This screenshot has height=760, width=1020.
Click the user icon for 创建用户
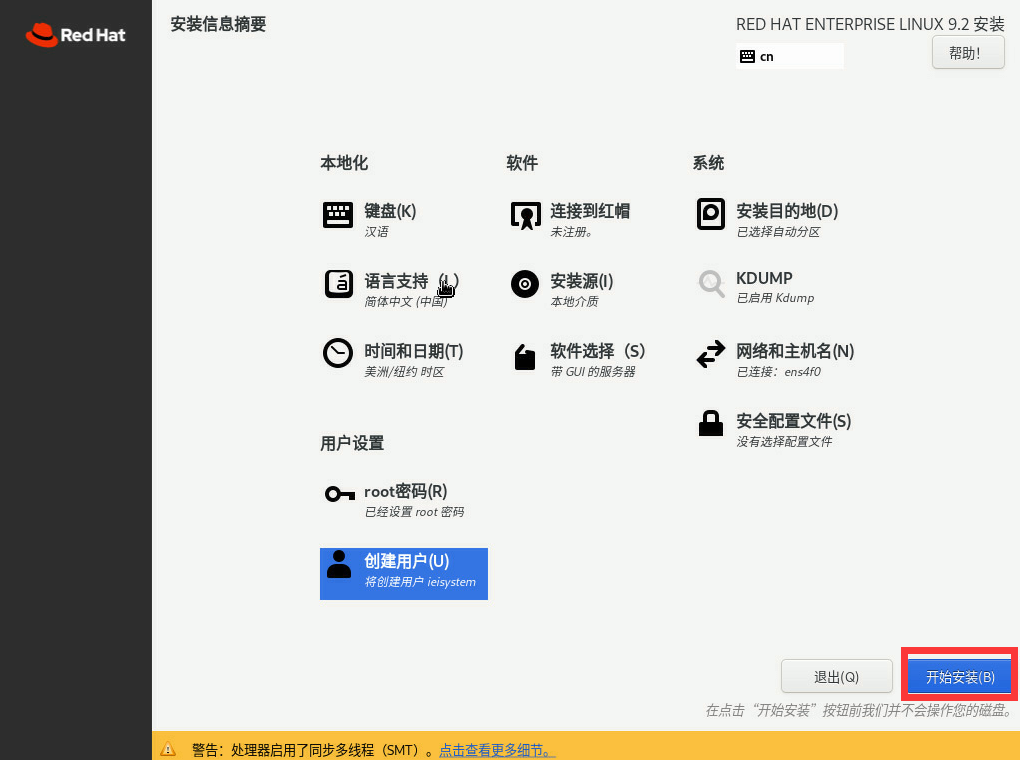pos(340,564)
